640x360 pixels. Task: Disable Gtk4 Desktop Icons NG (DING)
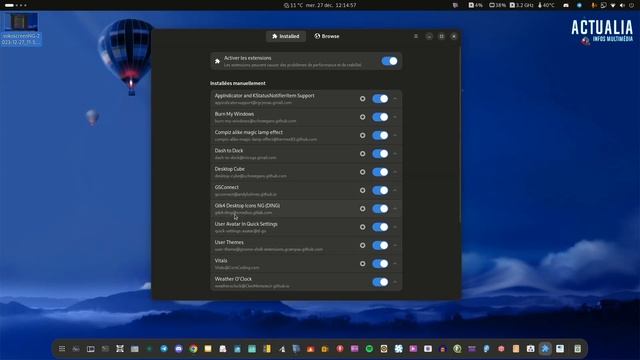click(380, 209)
